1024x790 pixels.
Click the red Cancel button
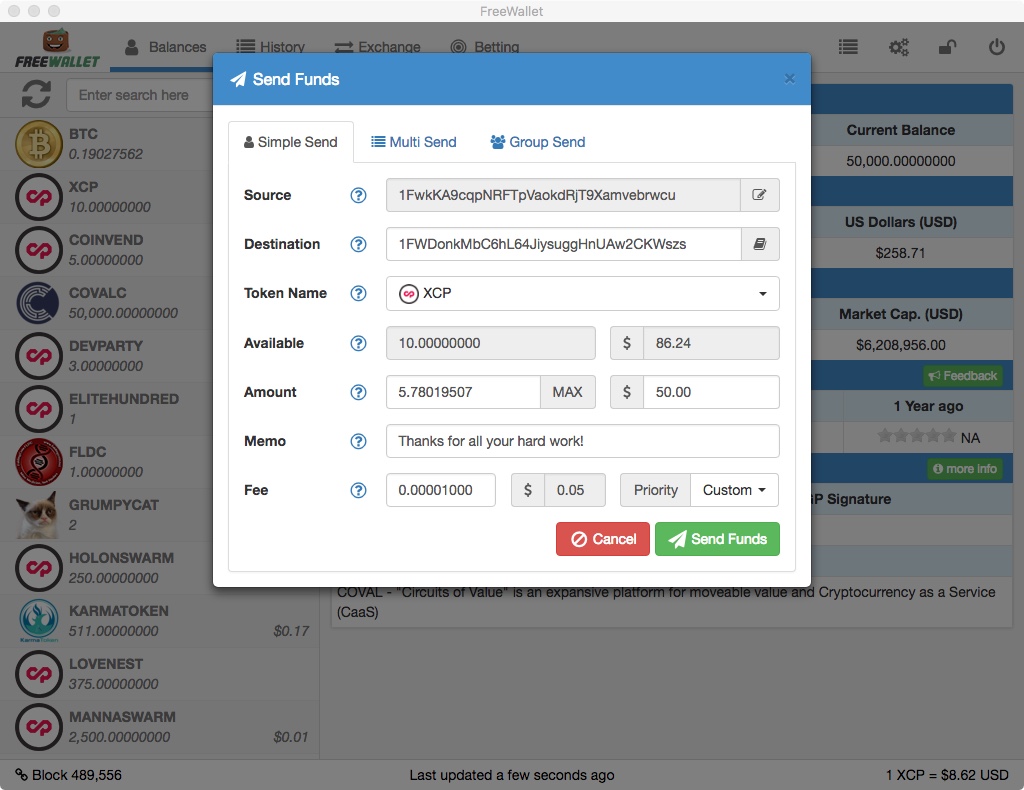click(603, 539)
